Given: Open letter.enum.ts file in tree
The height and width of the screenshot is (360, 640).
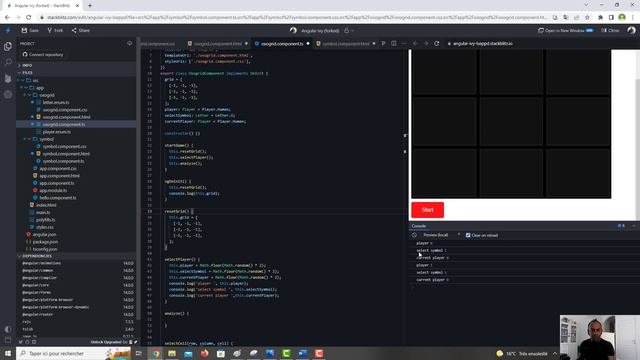Looking at the screenshot, I should [x=56, y=102].
